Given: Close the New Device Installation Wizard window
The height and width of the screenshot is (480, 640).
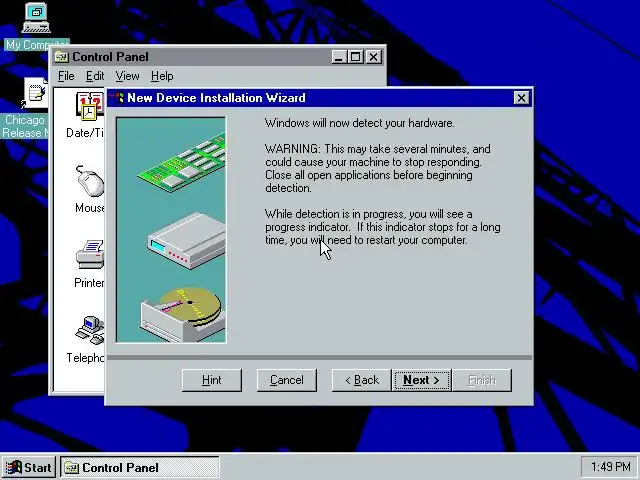Looking at the screenshot, I should coord(521,98).
